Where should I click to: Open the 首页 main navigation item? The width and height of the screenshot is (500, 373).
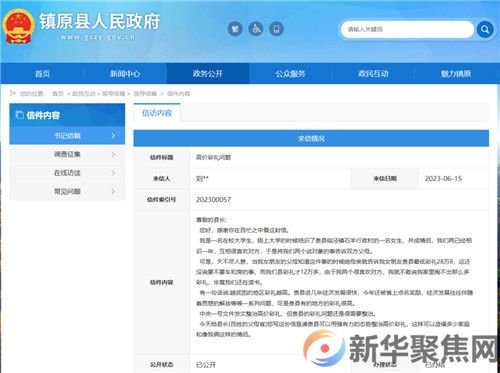[42, 74]
